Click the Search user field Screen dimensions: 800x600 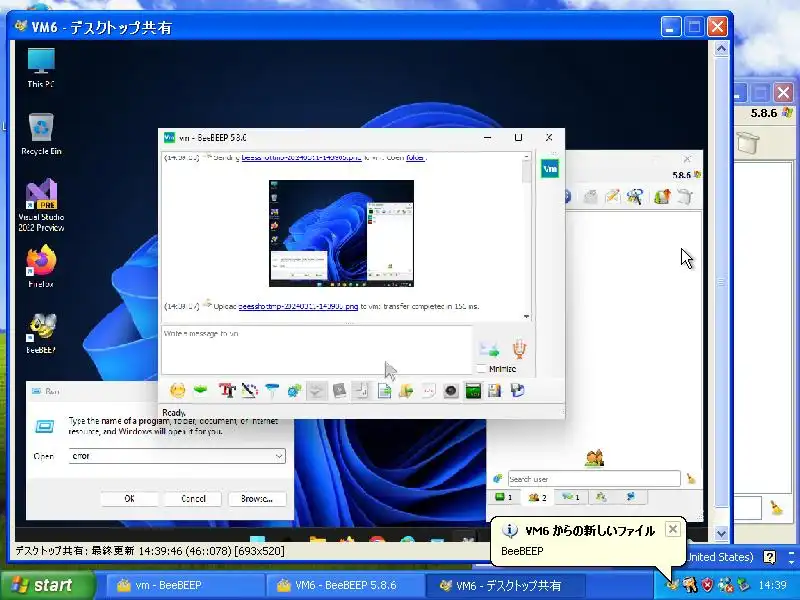coord(594,479)
